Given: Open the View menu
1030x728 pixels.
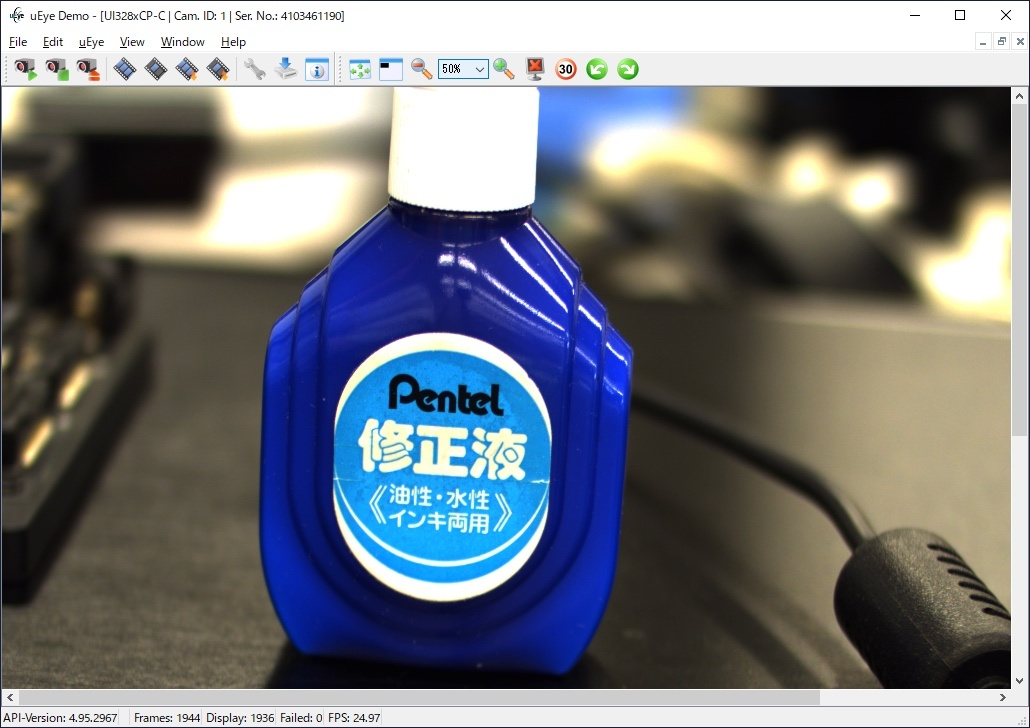Looking at the screenshot, I should [132, 42].
